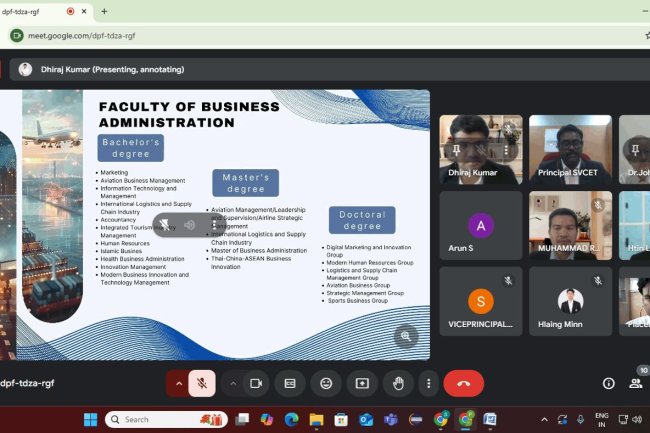650x433 pixels.
Task: Open a new browser tab
Action: pyautogui.click(x=104, y=11)
